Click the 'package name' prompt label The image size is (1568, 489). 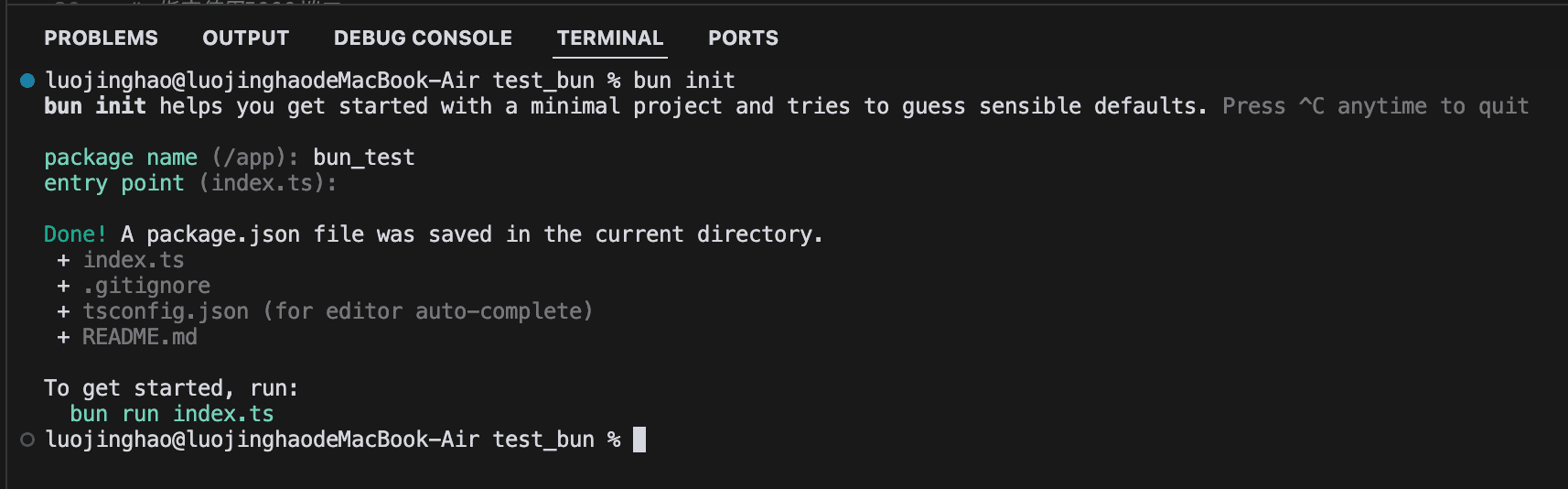[121, 158]
